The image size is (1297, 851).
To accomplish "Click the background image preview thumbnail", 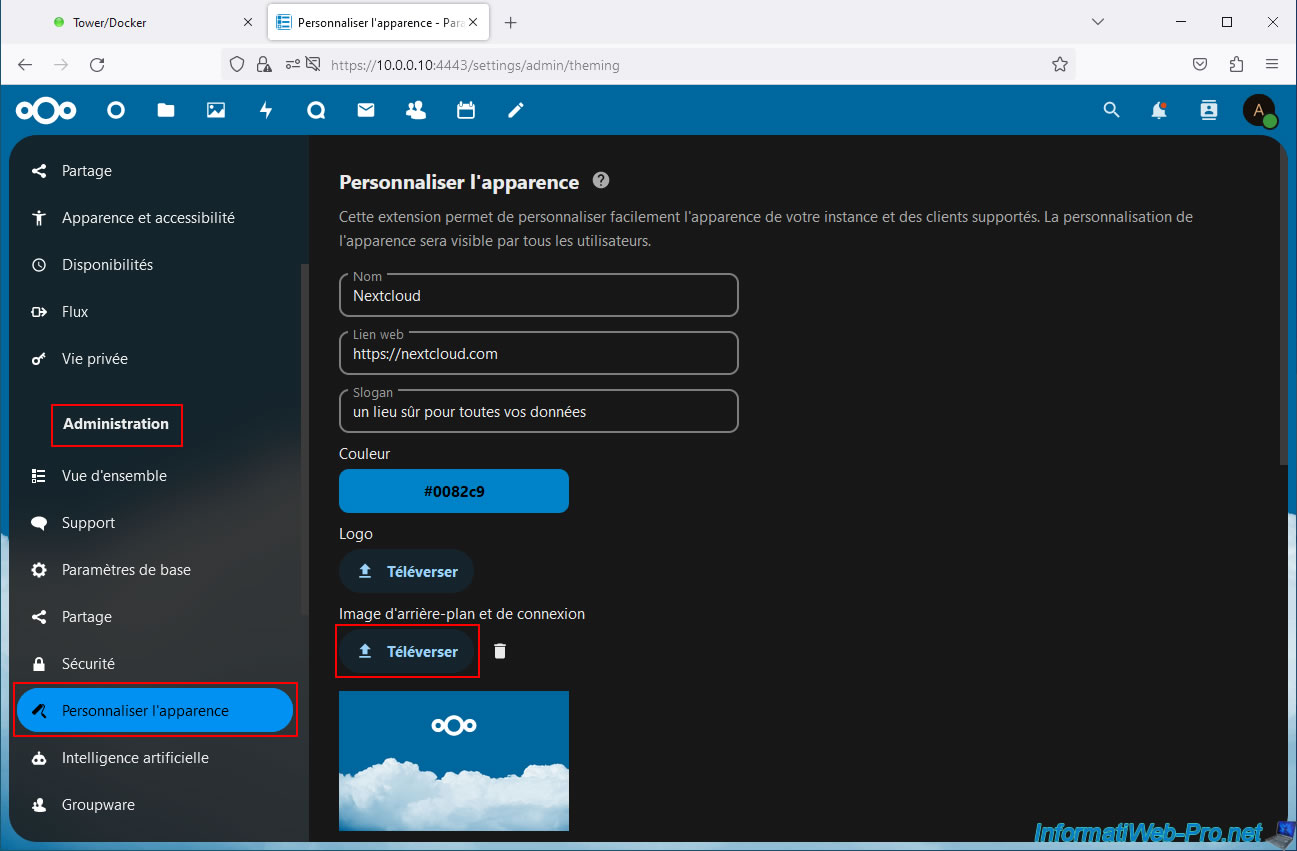I will 454,760.
